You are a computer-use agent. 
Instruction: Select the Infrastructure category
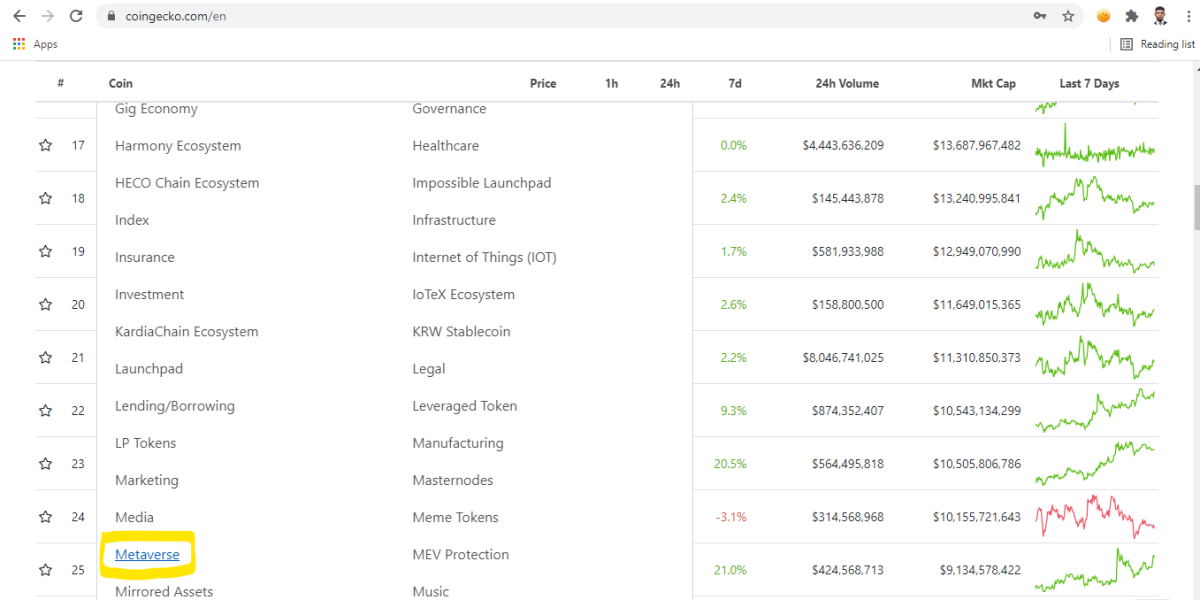pos(454,220)
